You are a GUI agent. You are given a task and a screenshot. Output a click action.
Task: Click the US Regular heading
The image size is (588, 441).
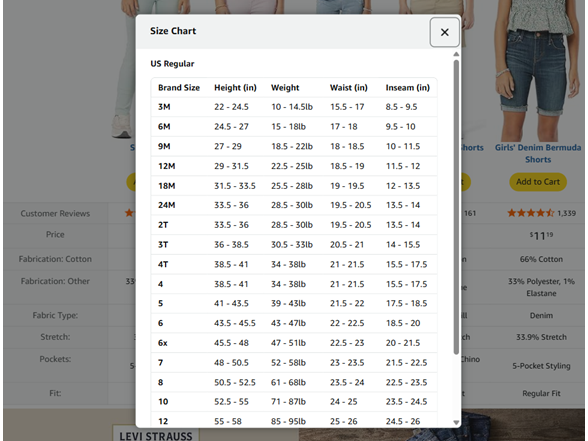172,64
